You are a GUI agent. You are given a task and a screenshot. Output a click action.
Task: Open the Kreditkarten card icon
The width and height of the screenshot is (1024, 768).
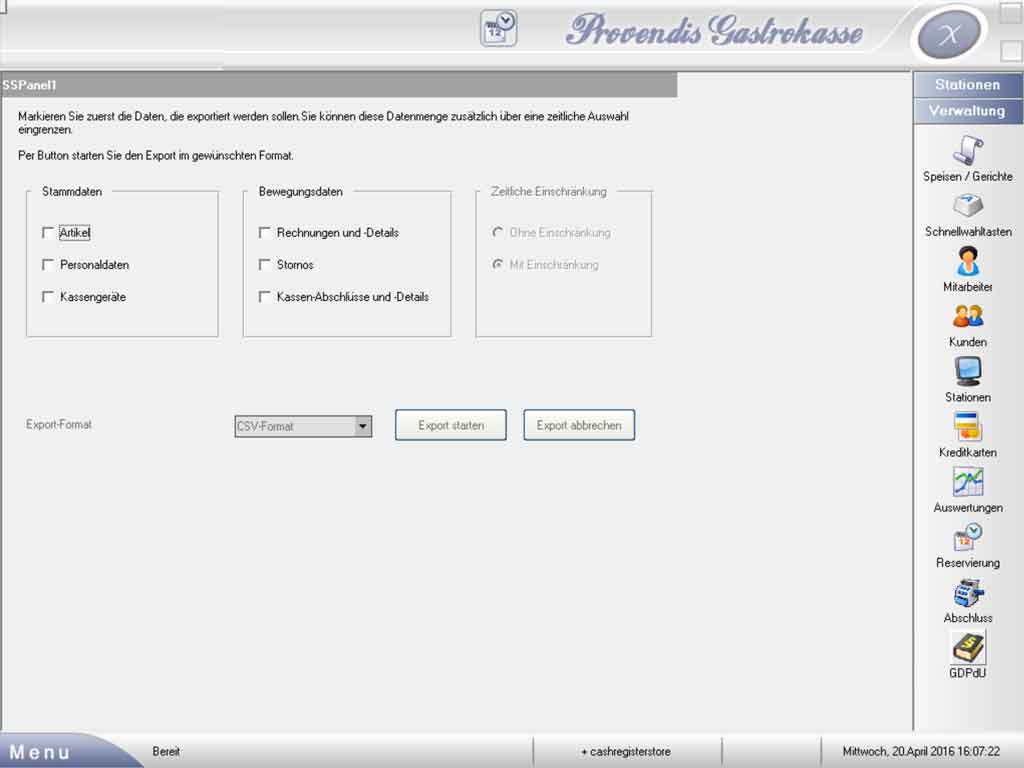click(x=968, y=427)
